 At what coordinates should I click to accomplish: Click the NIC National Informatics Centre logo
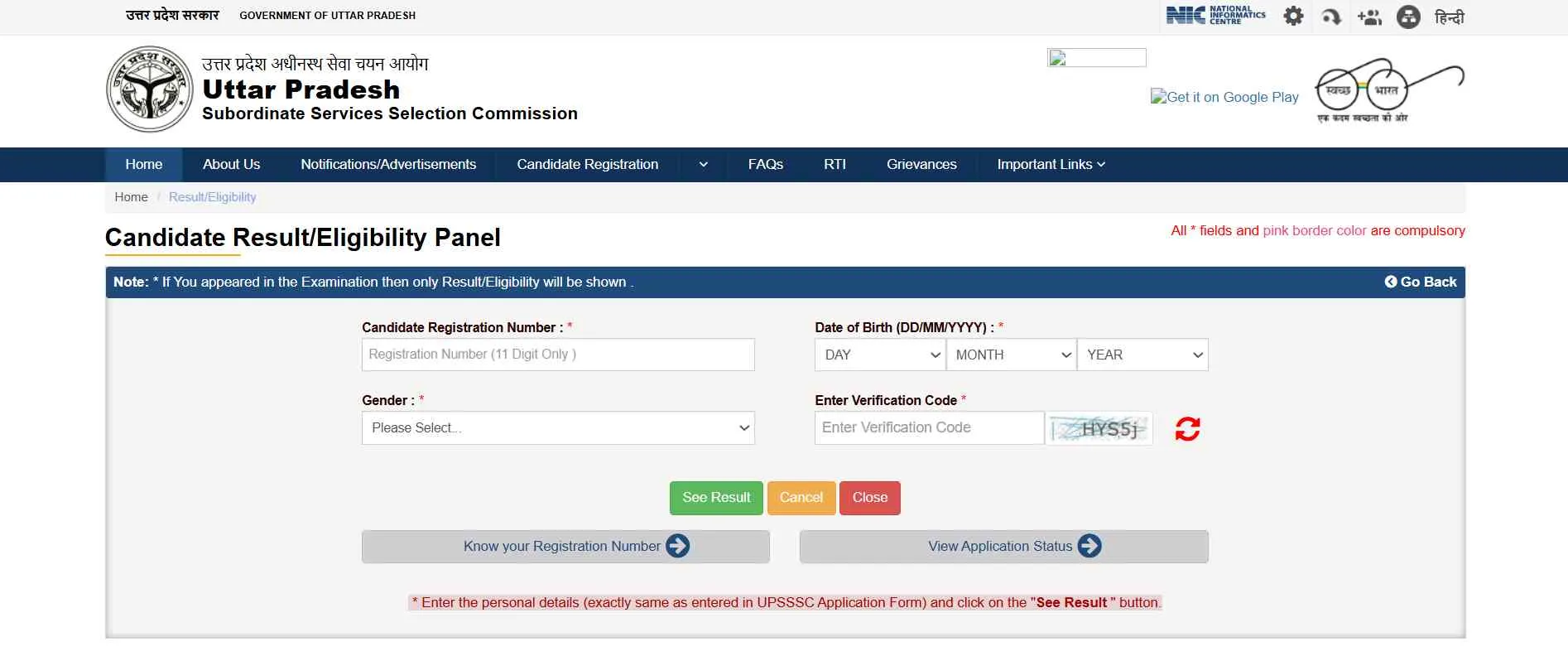[x=1215, y=16]
